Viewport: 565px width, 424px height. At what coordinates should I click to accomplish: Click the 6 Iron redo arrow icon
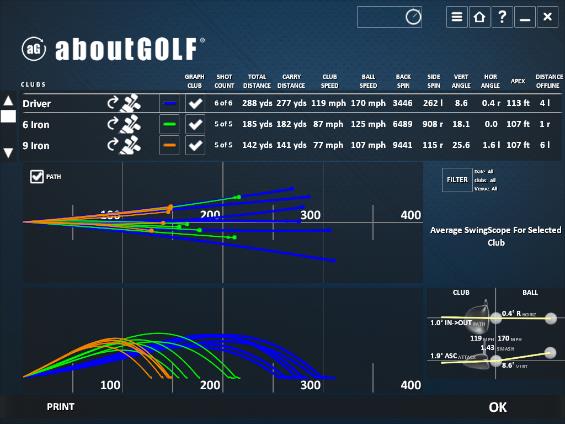(x=112, y=124)
